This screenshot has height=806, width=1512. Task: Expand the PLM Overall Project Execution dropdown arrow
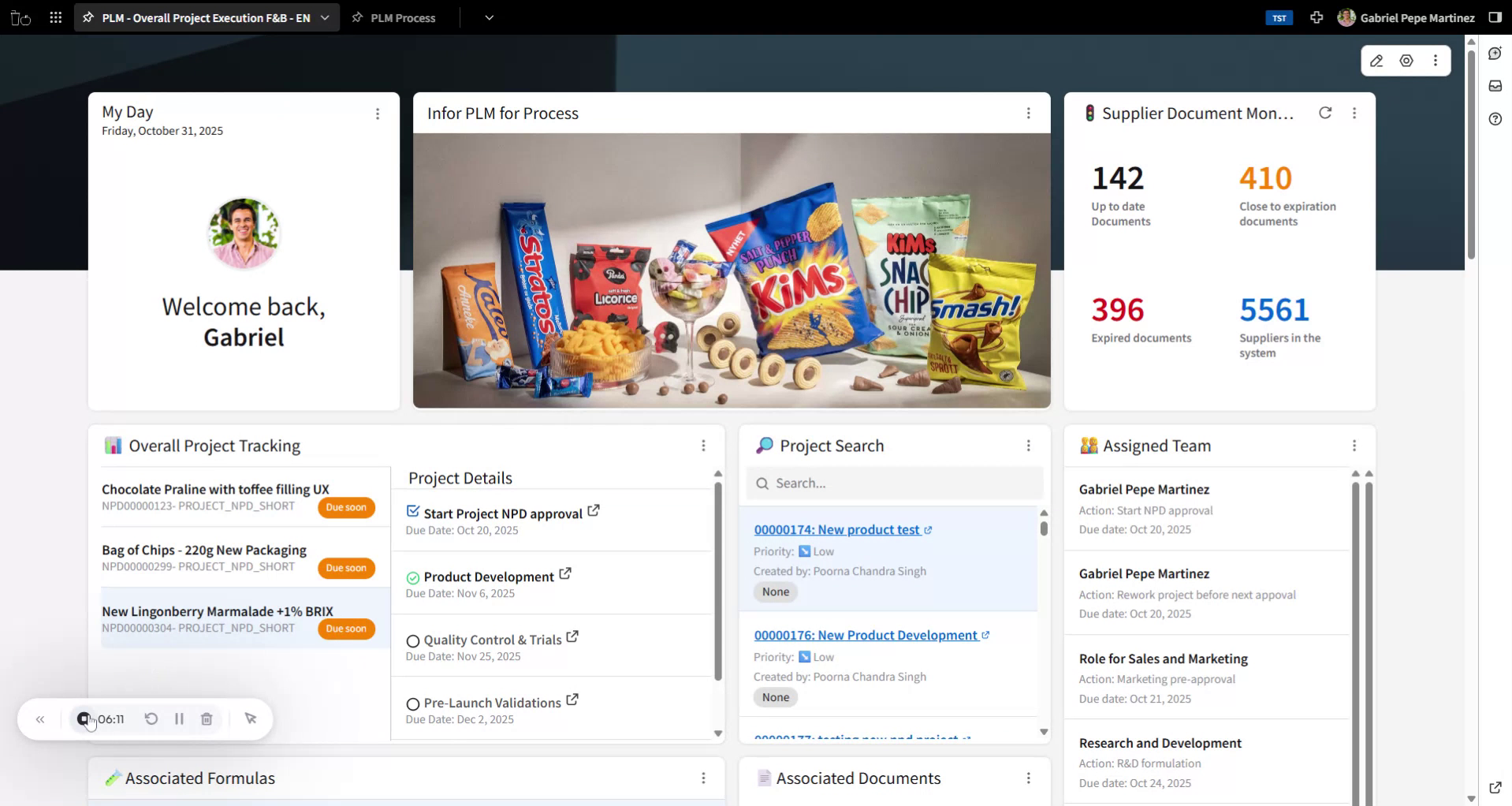(325, 17)
